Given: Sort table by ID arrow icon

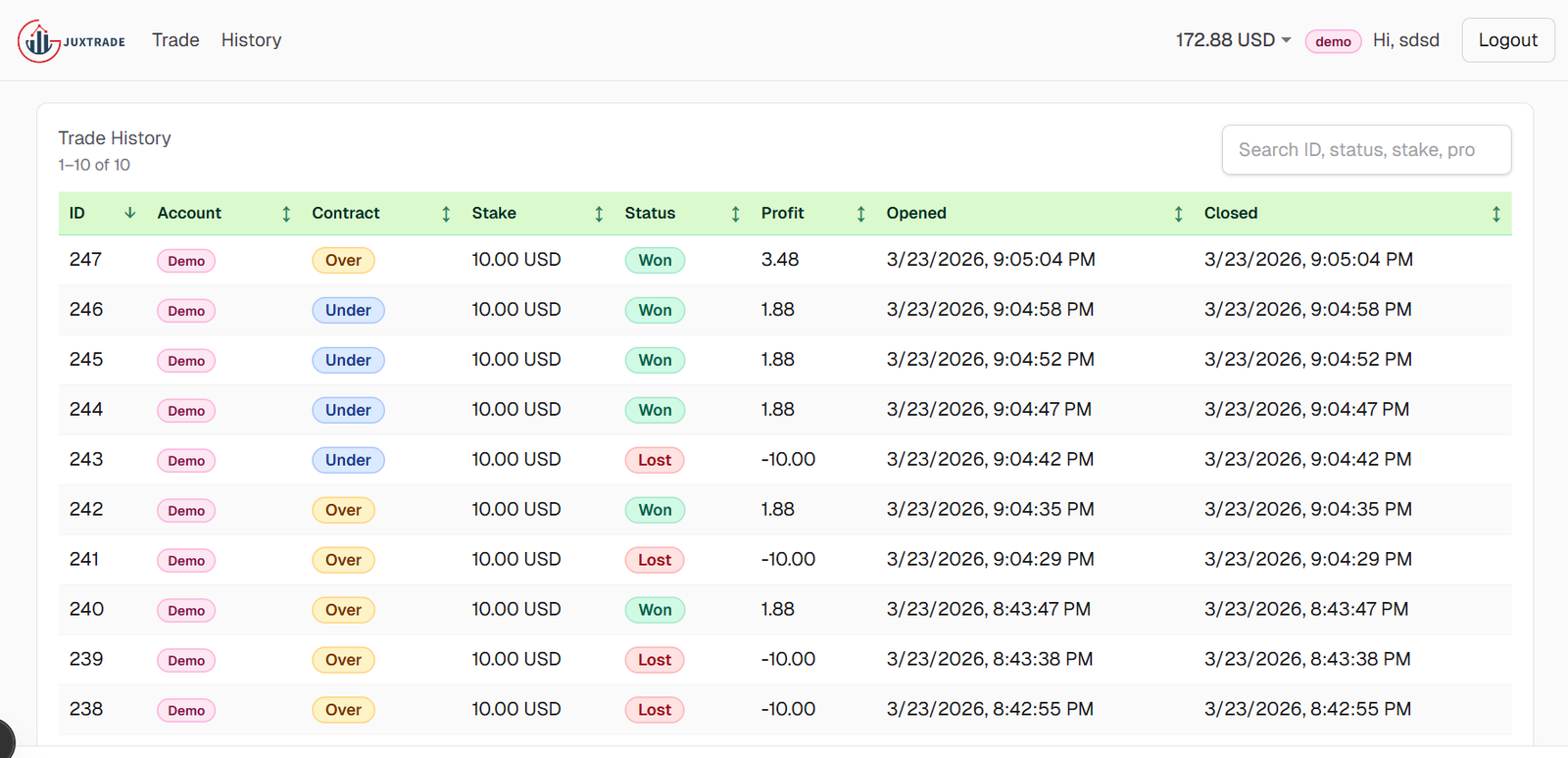Looking at the screenshot, I should tap(129, 213).
